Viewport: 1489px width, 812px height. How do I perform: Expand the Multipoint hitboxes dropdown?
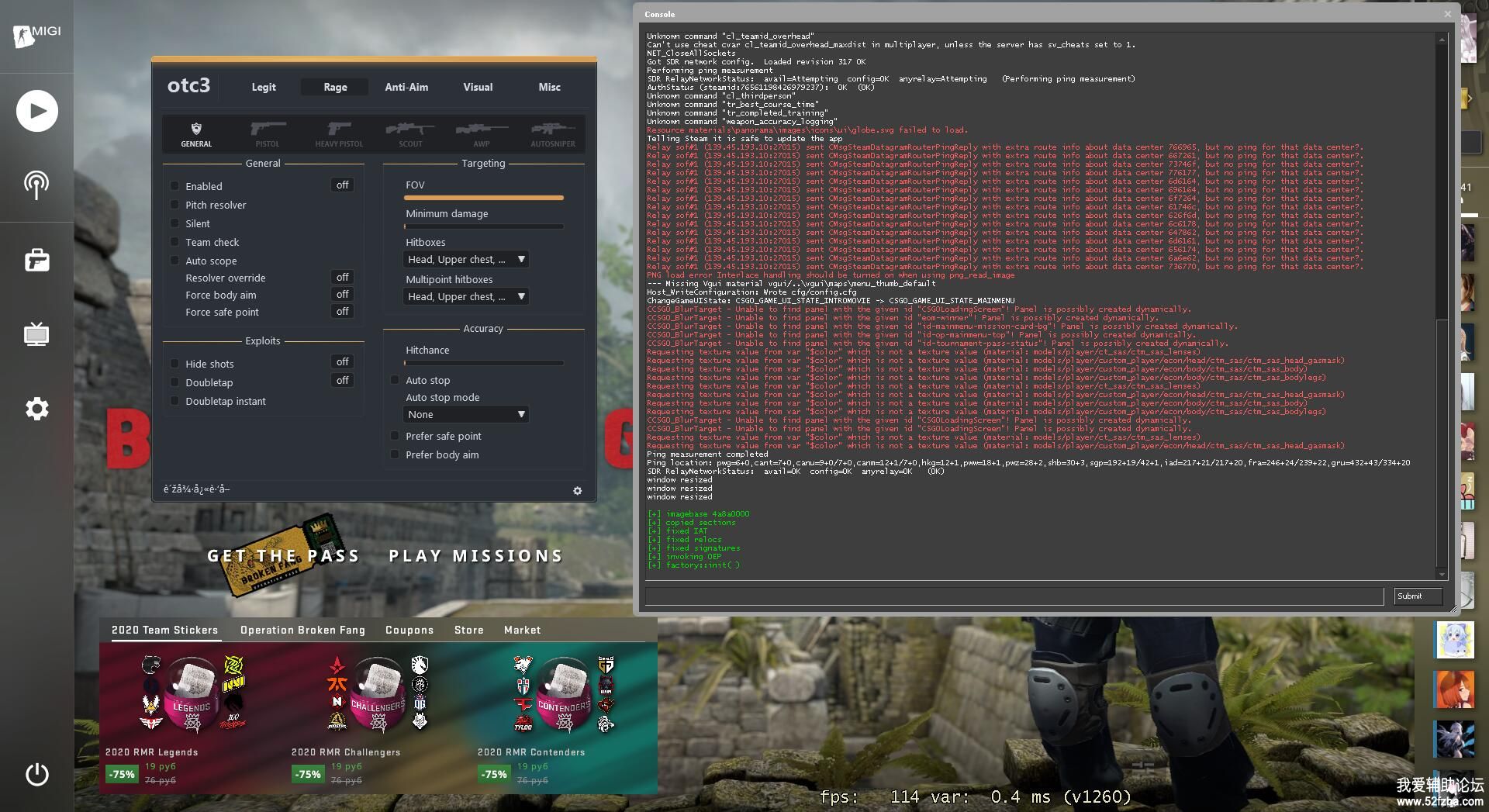(466, 296)
